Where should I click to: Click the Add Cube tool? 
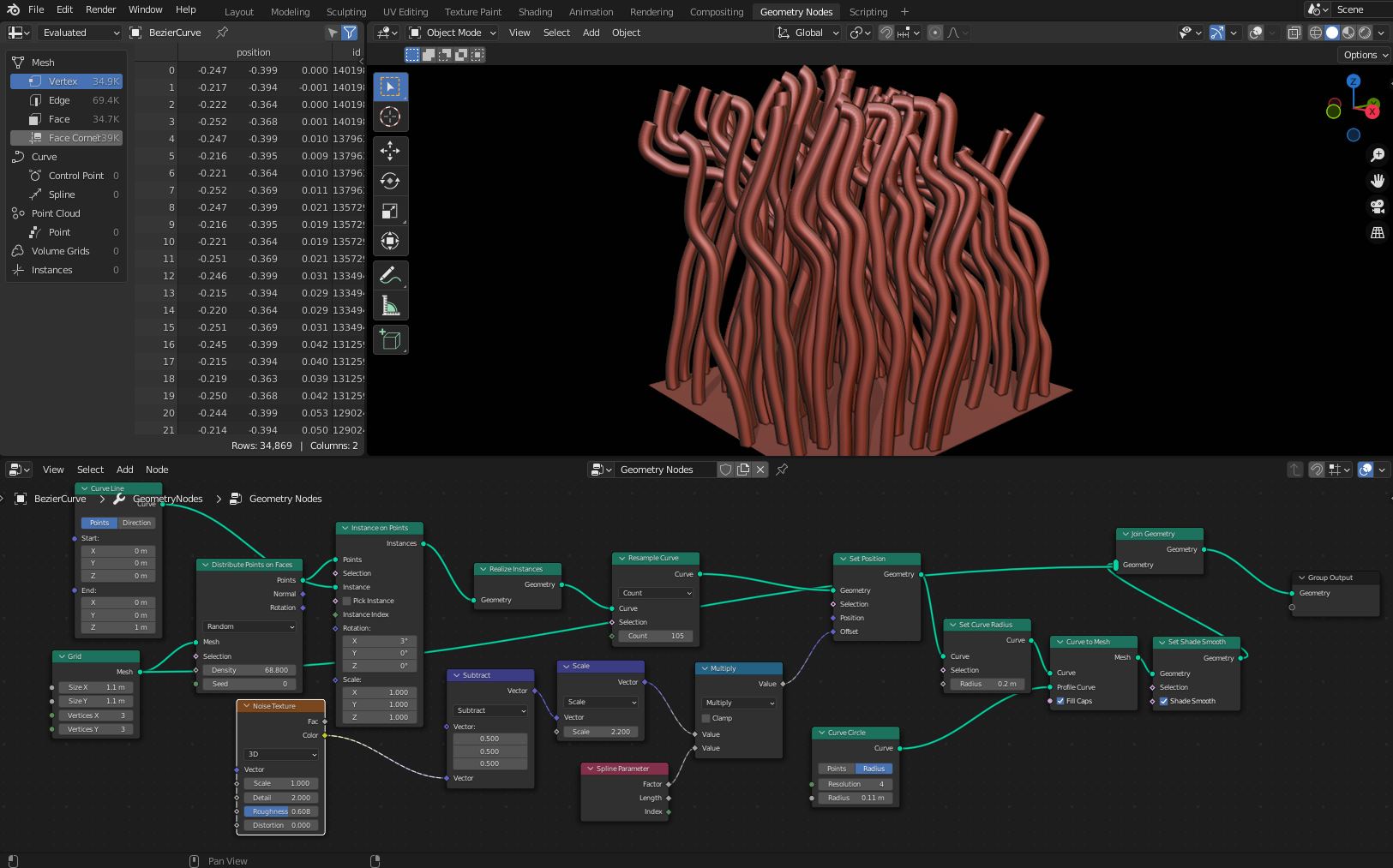point(390,340)
